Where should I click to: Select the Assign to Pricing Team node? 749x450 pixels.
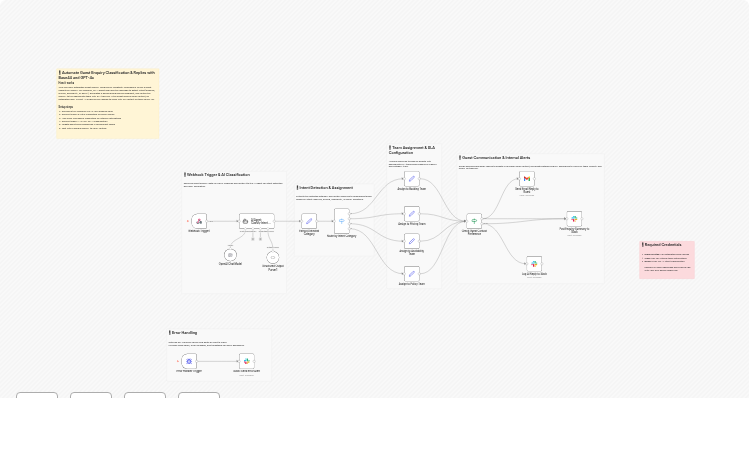411,213
